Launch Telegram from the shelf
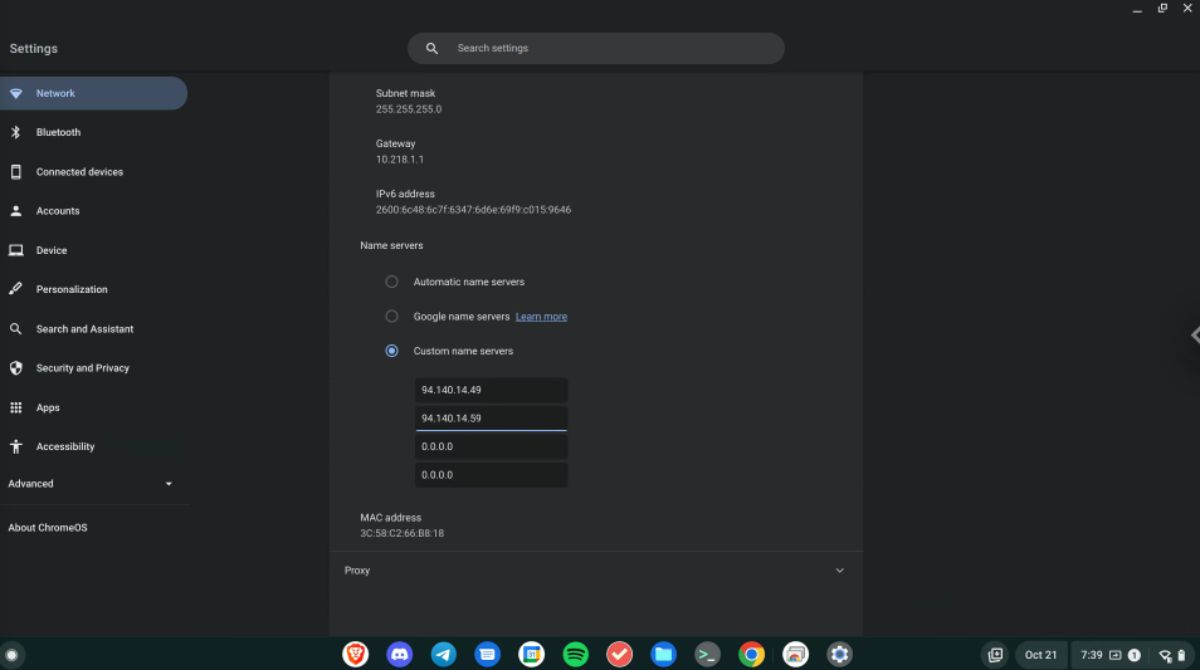This screenshot has height=670, width=1200. tap(444, 654)
